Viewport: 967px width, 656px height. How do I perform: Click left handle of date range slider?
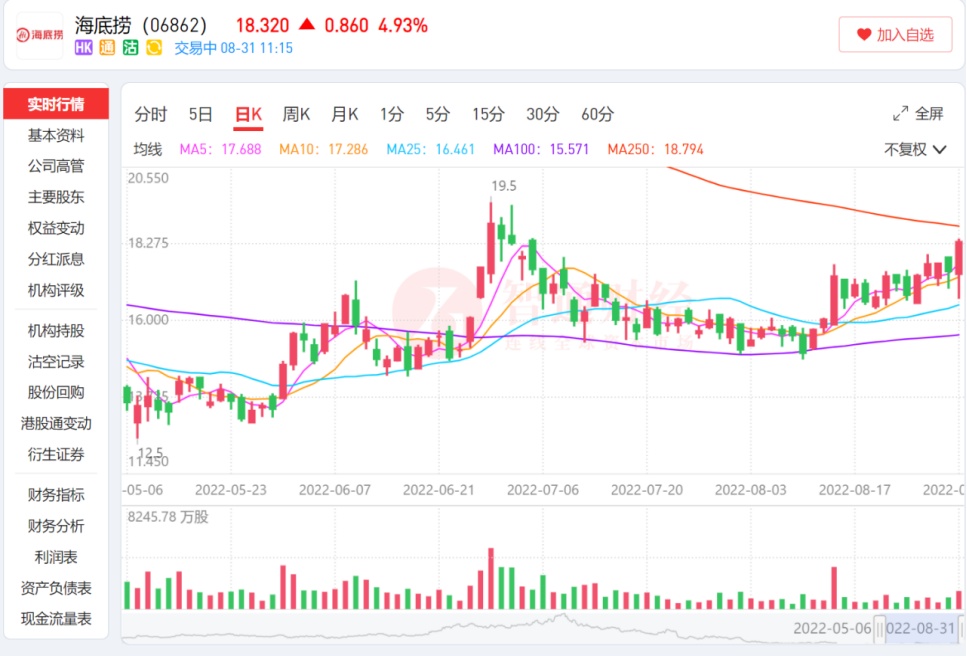(x=880, y=628)
